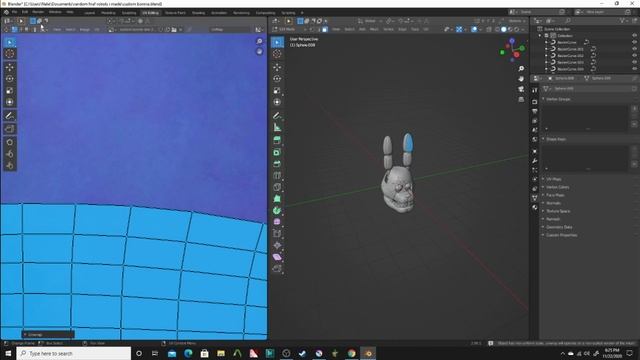Hide the first BezierCurve object
The height and width of the screenshot is (360, 640).
coord(634,42)
